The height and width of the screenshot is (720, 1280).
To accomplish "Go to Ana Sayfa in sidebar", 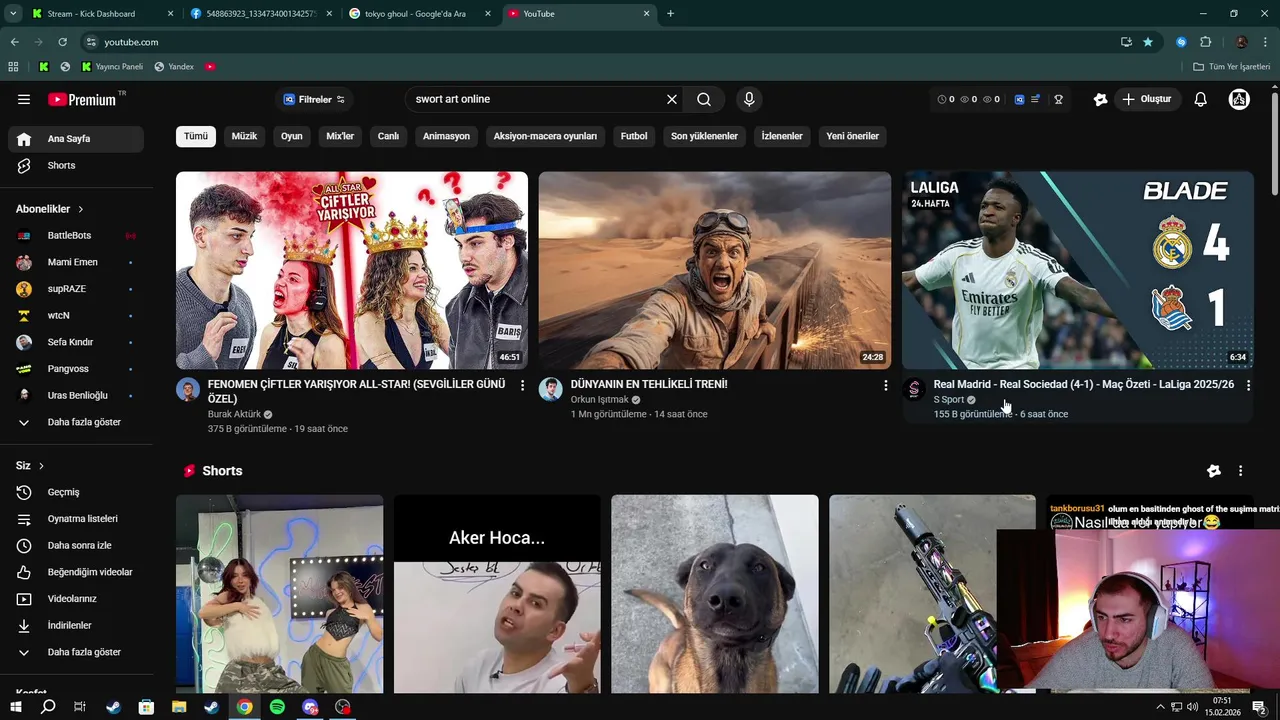I will coord(76,139).
